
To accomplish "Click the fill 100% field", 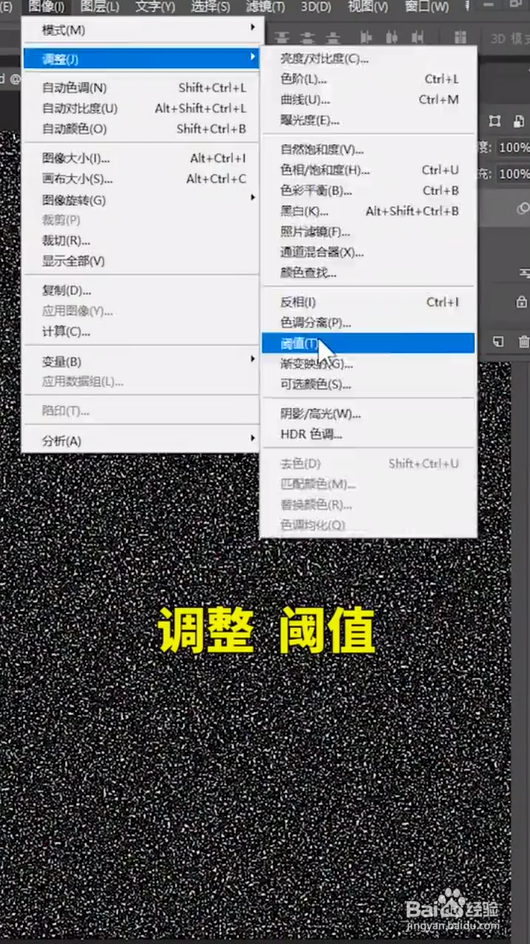I will [x=513, y=174].
